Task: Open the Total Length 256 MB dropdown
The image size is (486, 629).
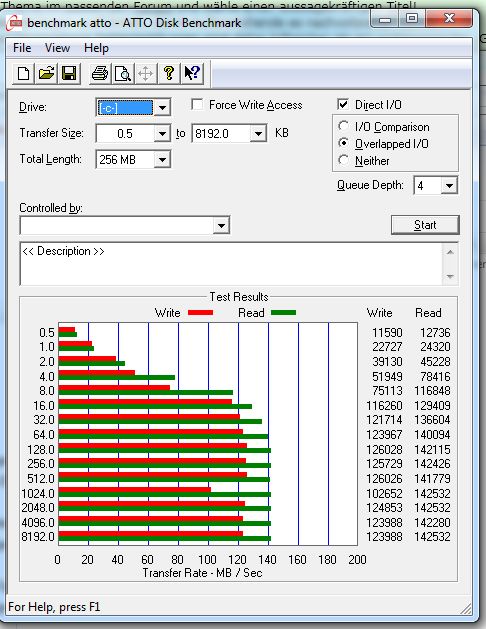Action: tap(162, 160)
